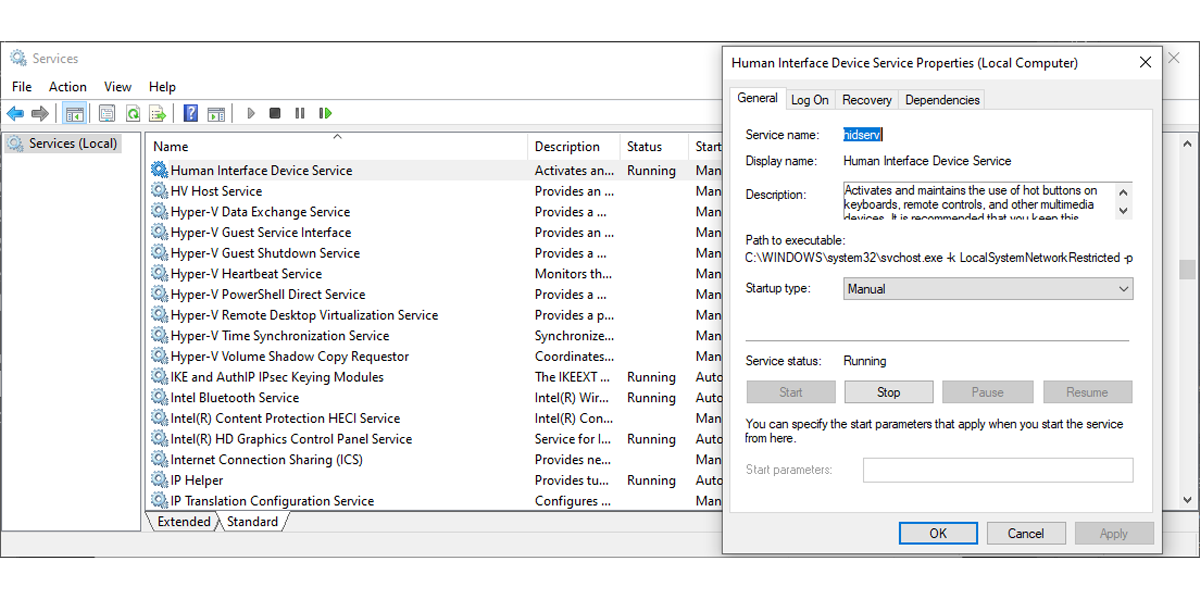This screenshot has height=600, width=1200.
Task: Click gear icon beside Intel Bluetooth Service
Action: tap(159, 397)
